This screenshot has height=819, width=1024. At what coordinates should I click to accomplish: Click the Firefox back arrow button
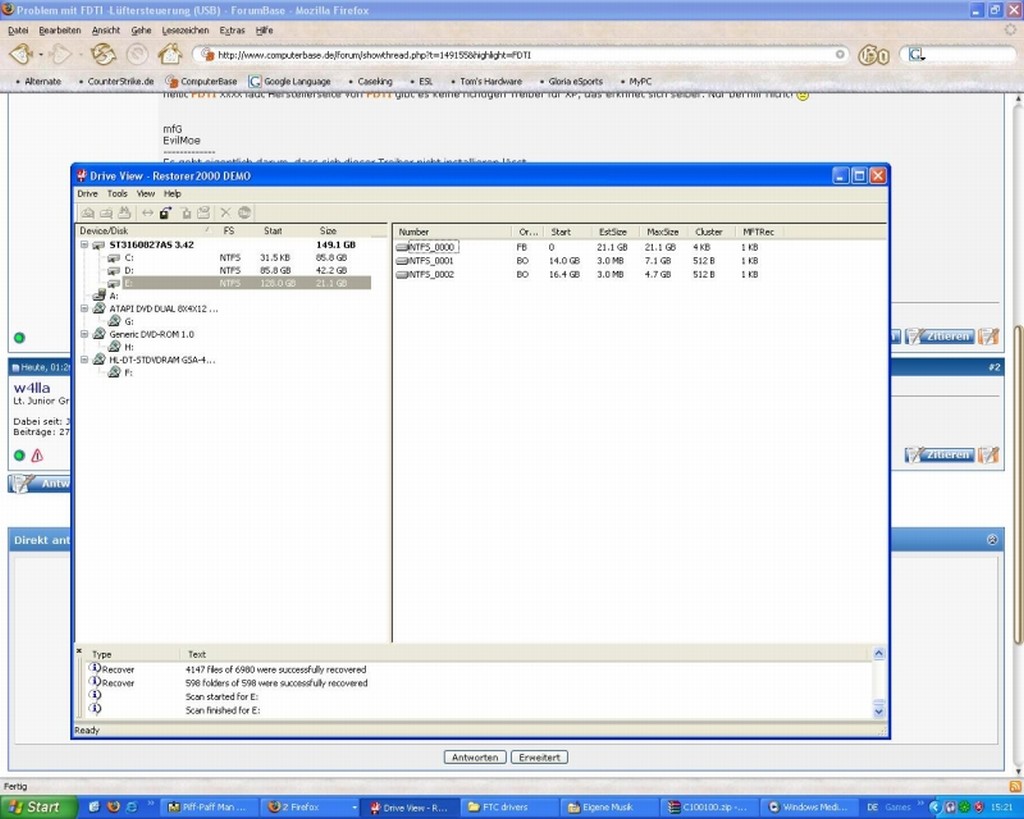(21, 54)
